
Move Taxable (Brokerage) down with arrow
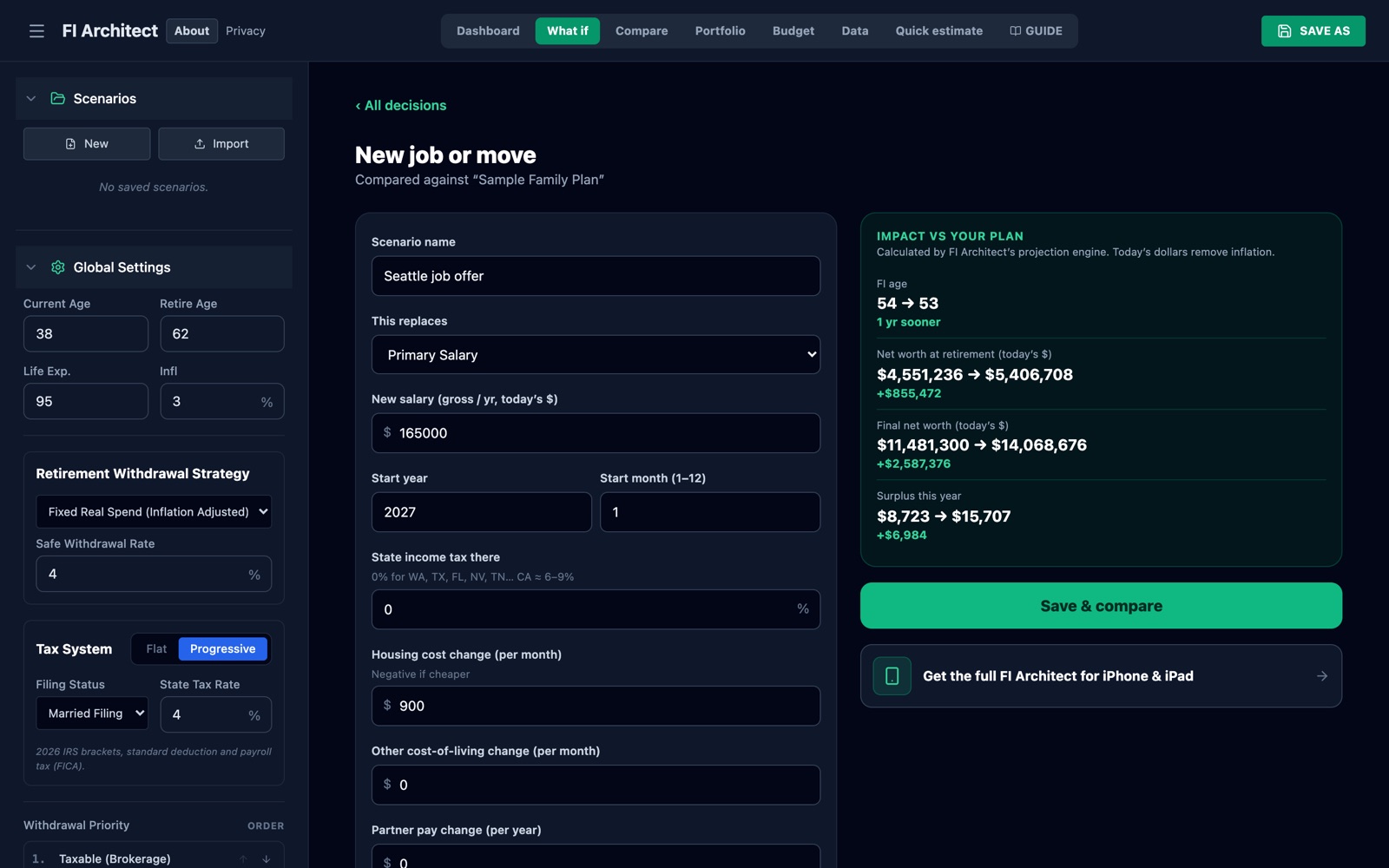267,859
